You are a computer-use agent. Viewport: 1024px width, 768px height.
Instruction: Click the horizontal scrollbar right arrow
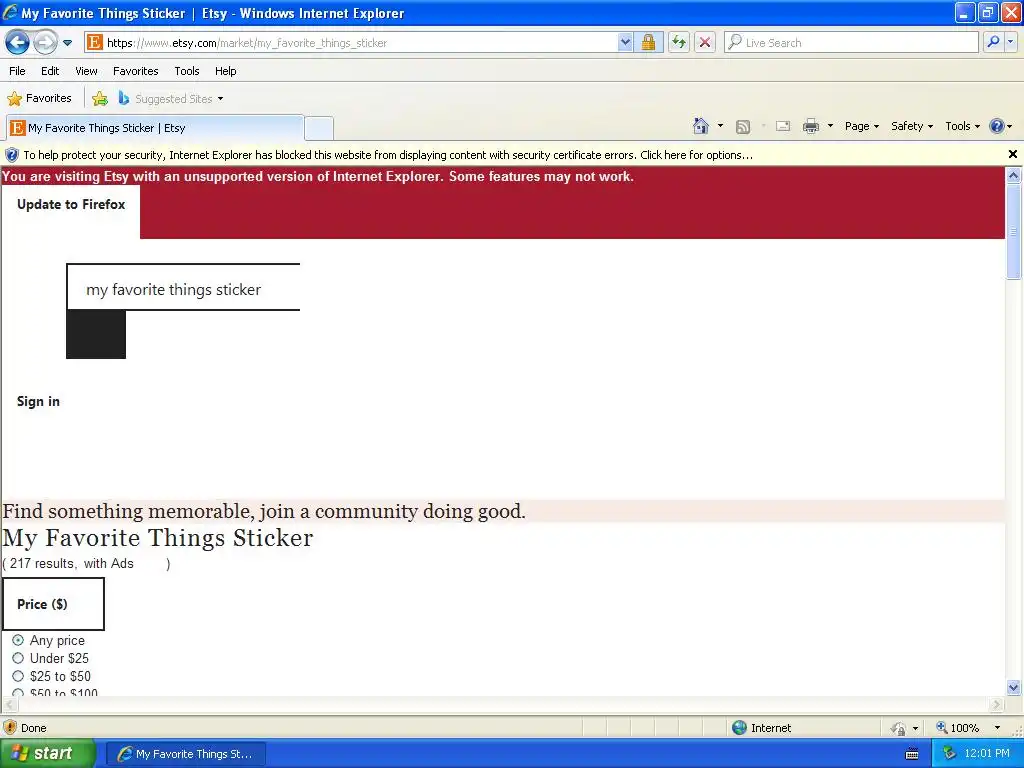(997, 705)
